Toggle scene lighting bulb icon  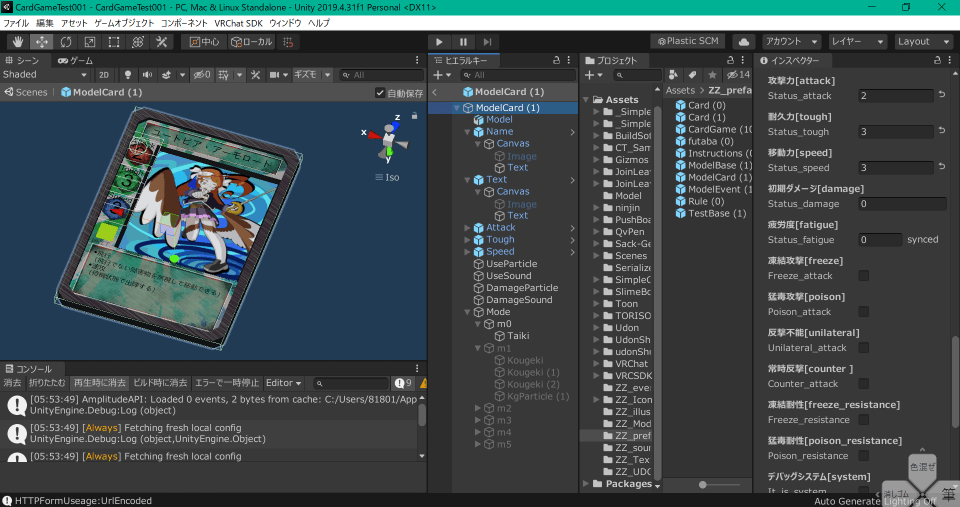tap(128, 75)
